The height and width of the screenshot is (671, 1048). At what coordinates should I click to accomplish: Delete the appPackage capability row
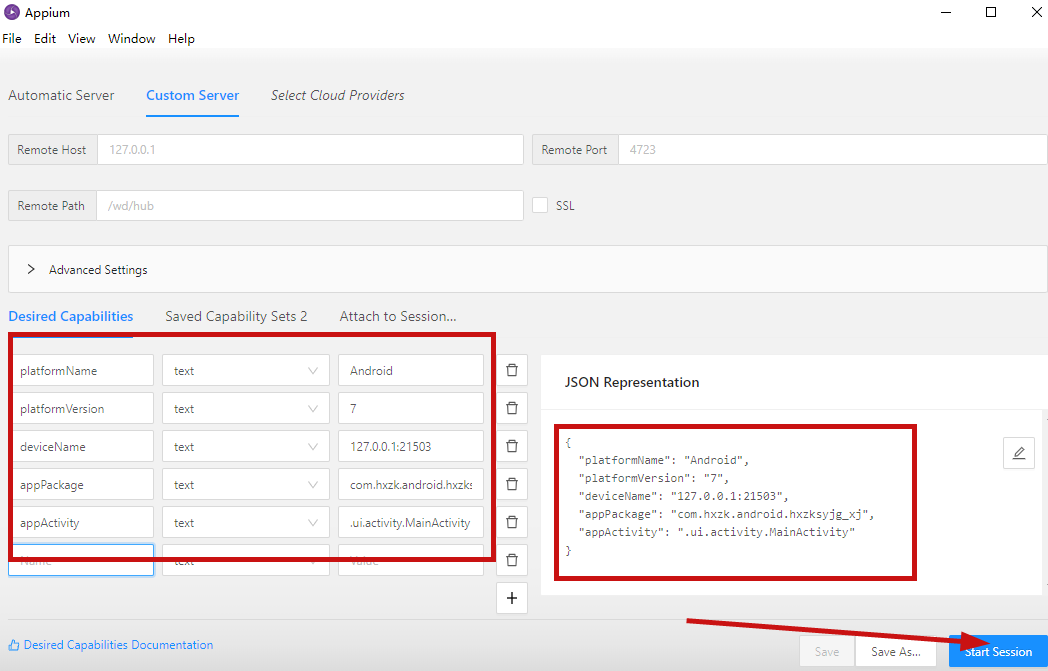[x=512, y=484]
